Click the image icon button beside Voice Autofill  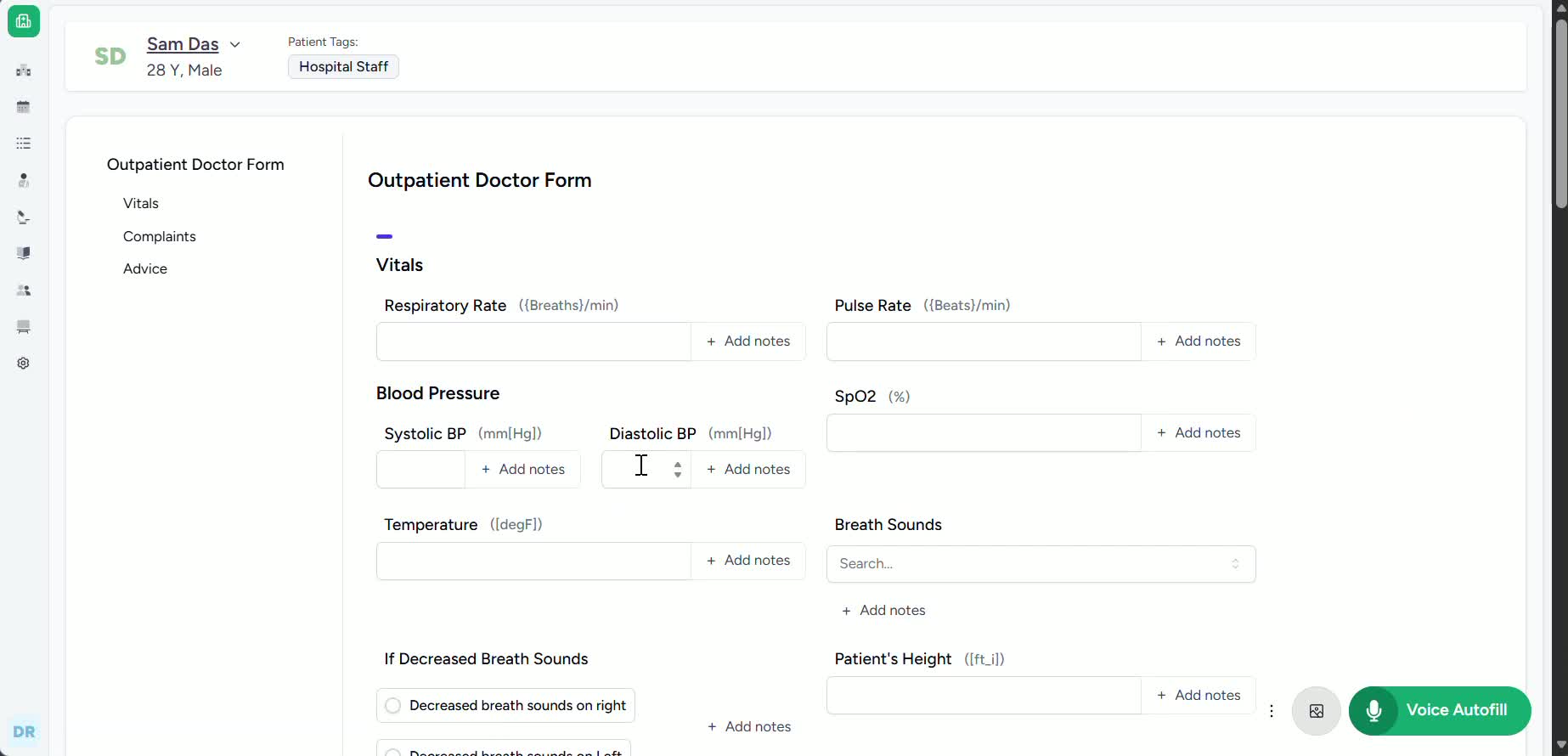click(1317, 711)
